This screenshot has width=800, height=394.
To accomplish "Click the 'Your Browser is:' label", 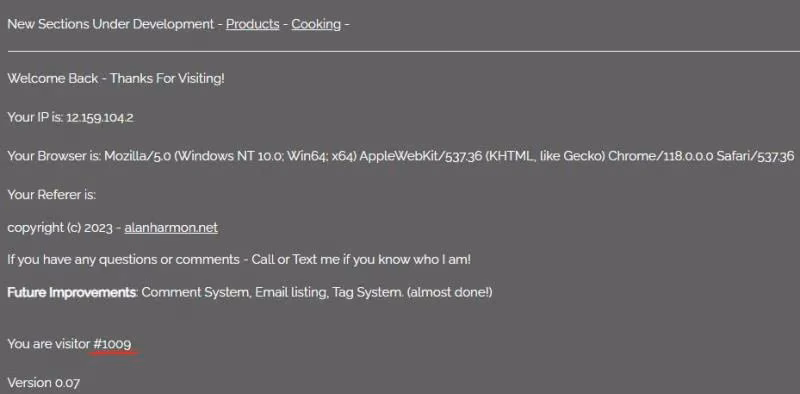I will point(54,156).
